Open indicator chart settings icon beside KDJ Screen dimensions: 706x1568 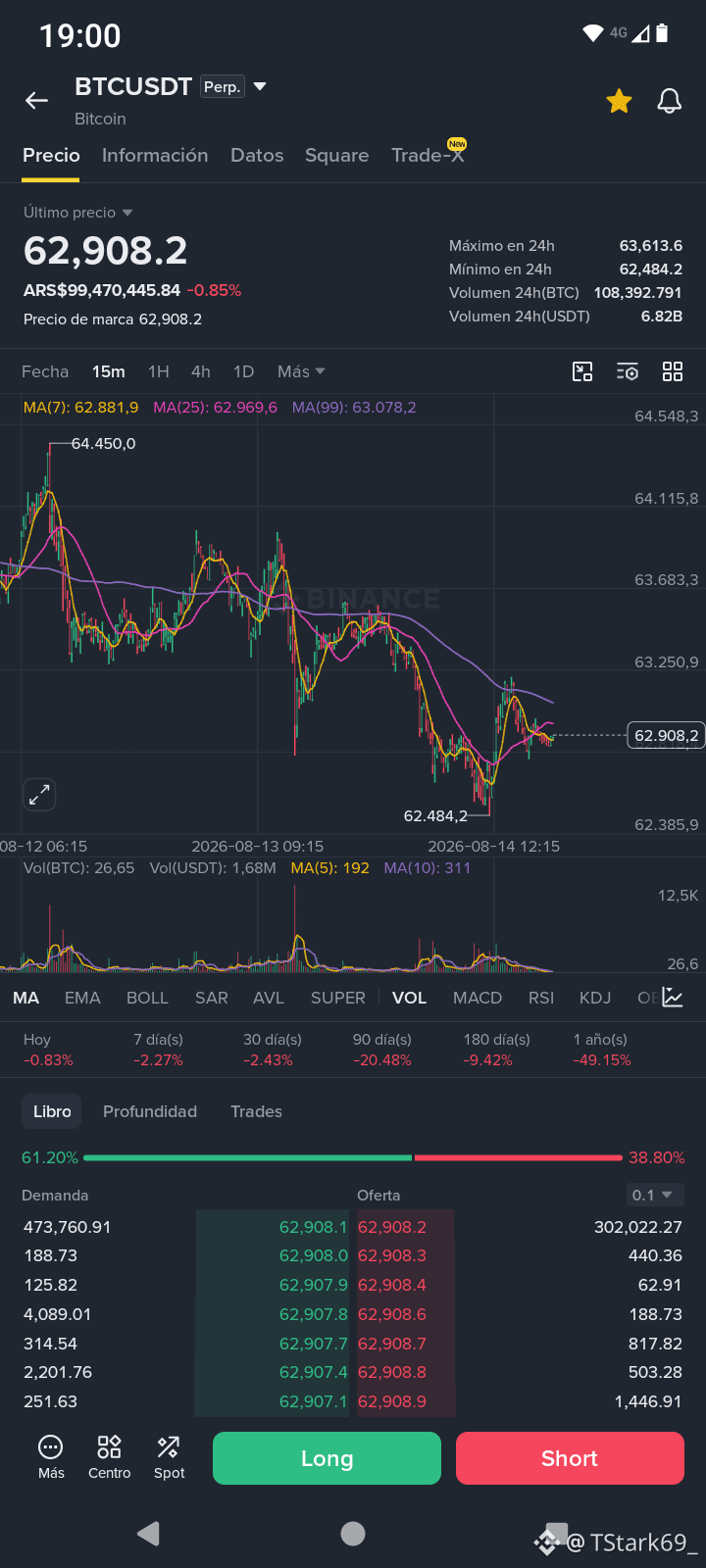673,998
